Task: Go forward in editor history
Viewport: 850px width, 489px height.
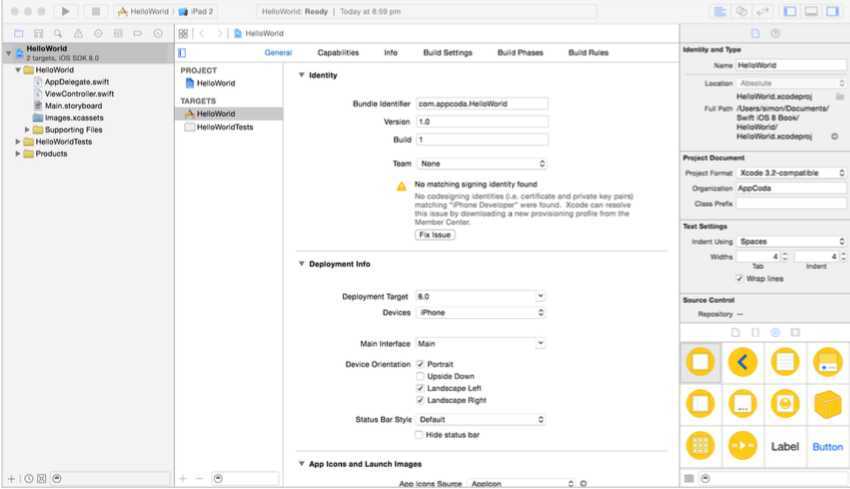Action: (x=219, y=34)
